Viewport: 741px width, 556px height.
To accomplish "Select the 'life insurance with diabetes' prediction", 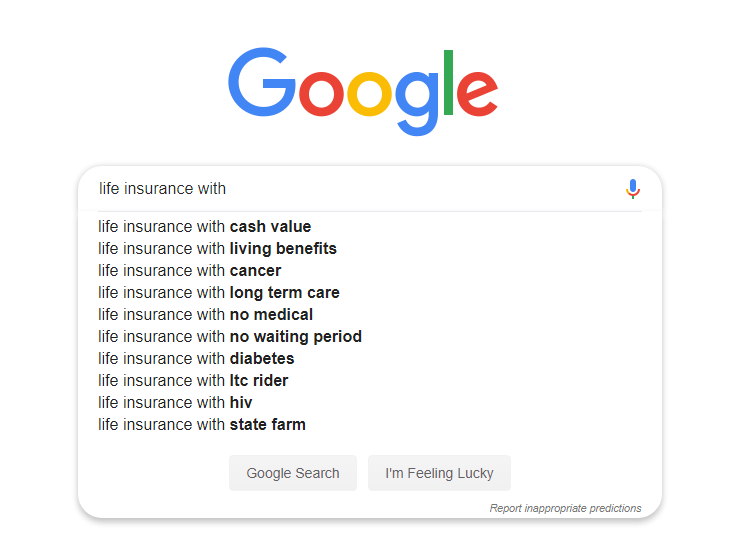I will (370, 359).
